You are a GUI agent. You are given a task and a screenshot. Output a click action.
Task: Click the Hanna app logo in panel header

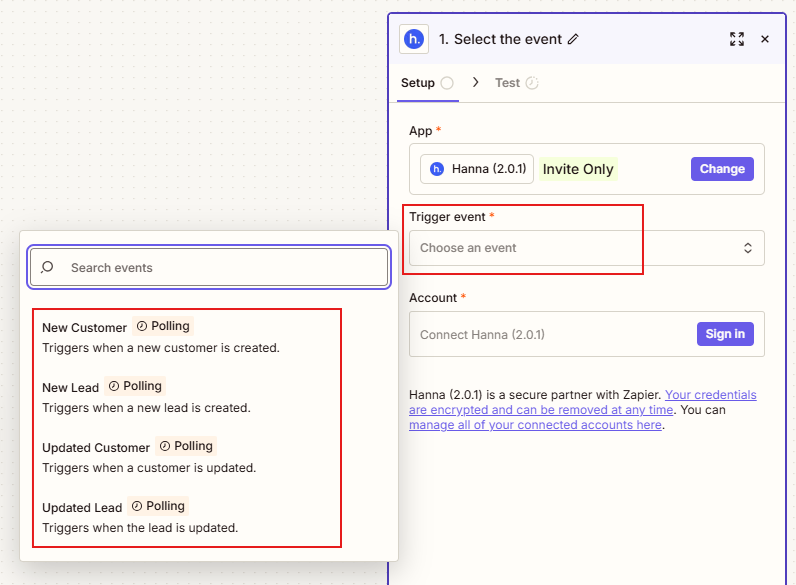(x=414, y=39)
